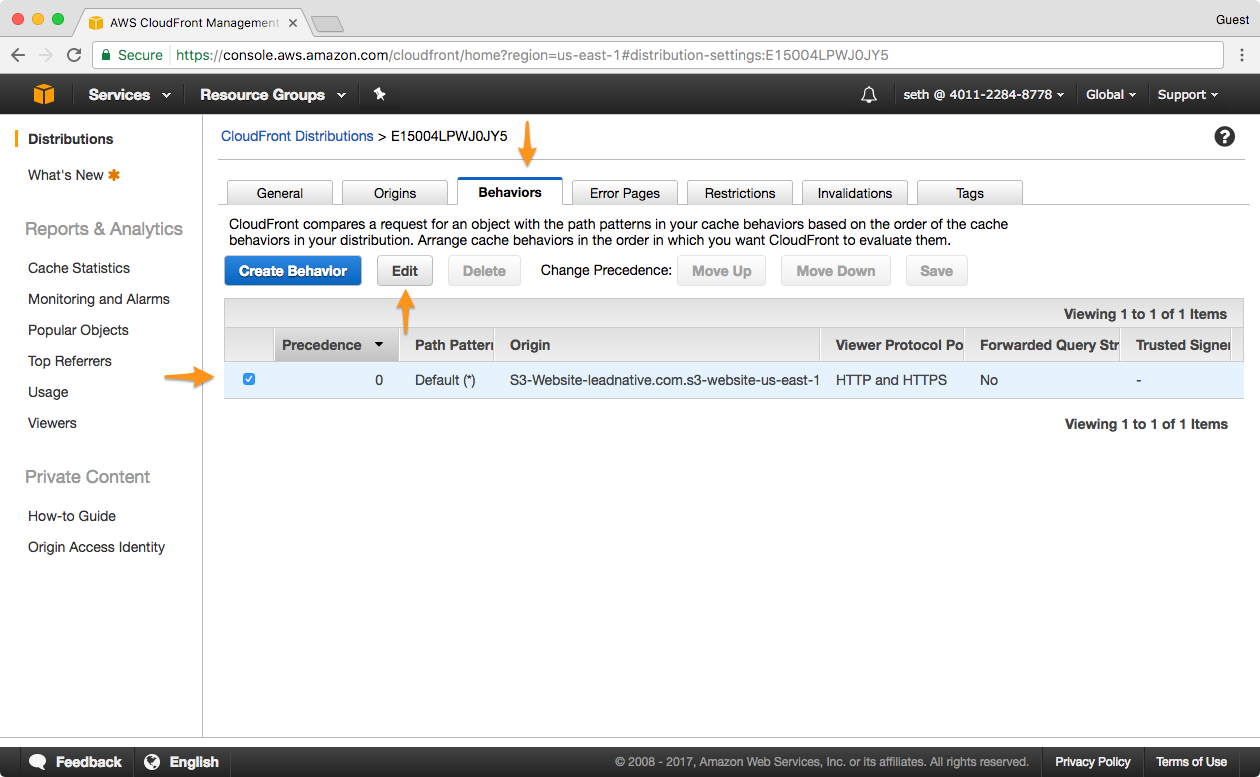Open the Error Pages tab
This screenshot has width=1260, height=777.
click(625, 193)
